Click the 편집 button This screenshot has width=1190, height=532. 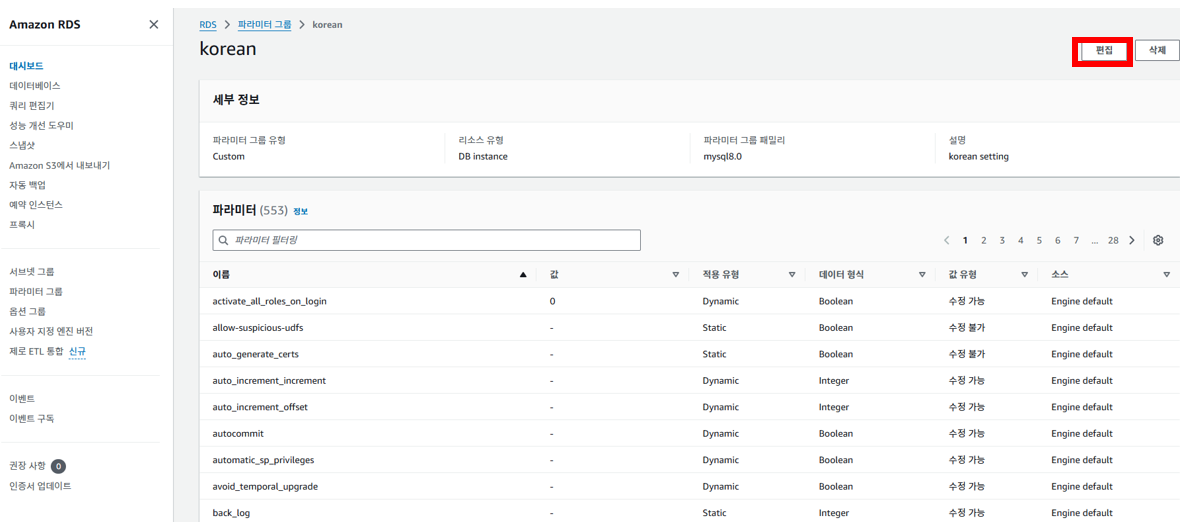pyautogui.click(x=1103, y=51)
